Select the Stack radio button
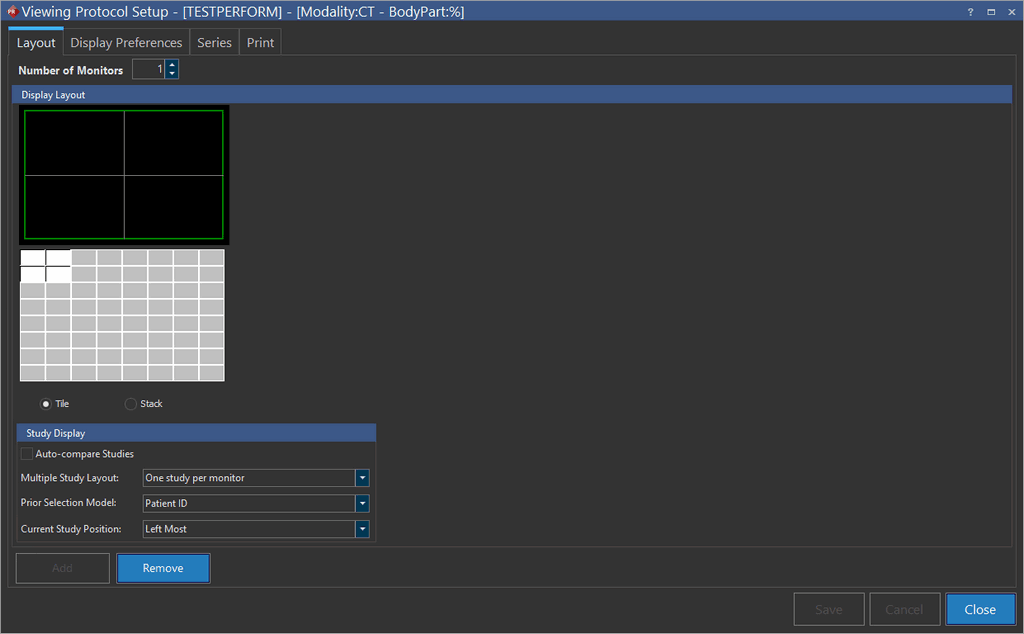The image size is (1024, 634). tap(131, 404)
